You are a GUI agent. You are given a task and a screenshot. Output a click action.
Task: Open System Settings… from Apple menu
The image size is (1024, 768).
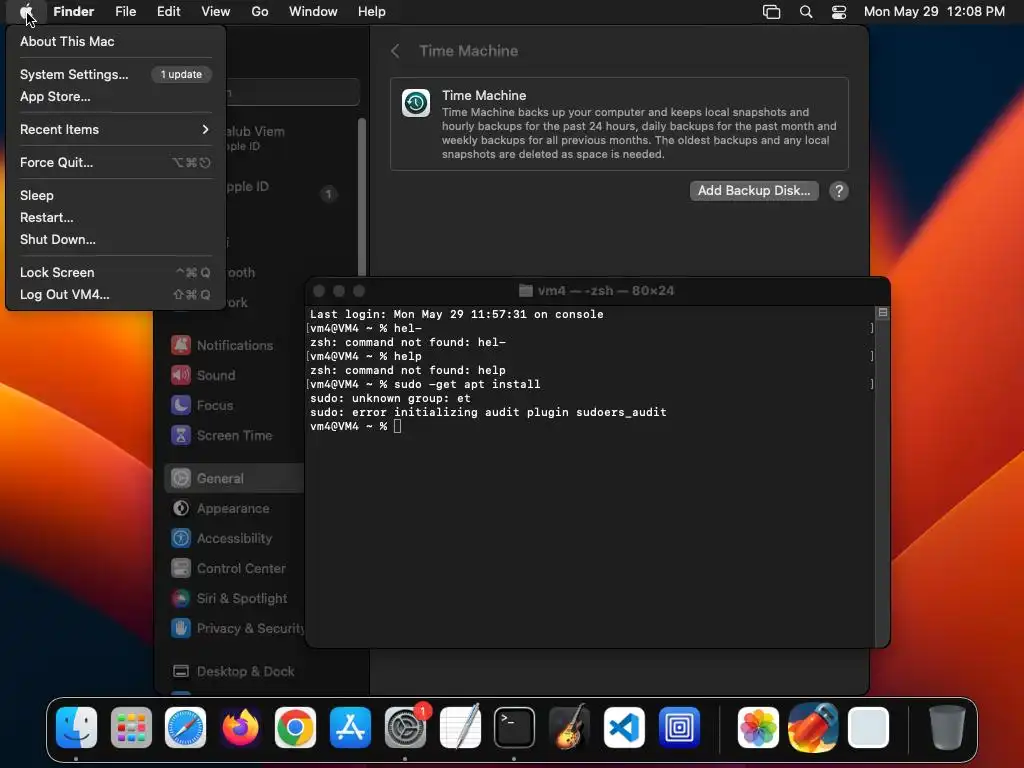pyautogui.click(x=115, y=74)
